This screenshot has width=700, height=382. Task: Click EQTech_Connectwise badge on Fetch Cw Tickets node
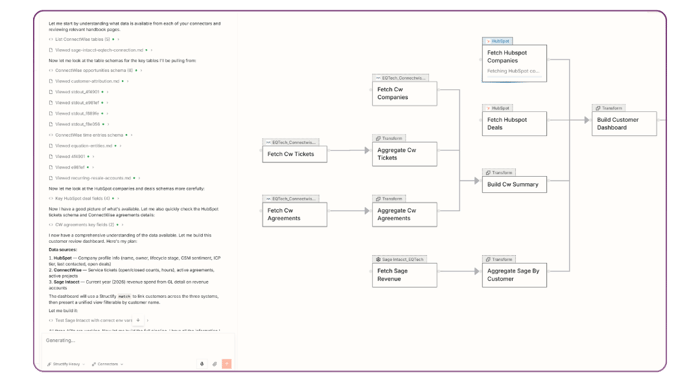291,142
